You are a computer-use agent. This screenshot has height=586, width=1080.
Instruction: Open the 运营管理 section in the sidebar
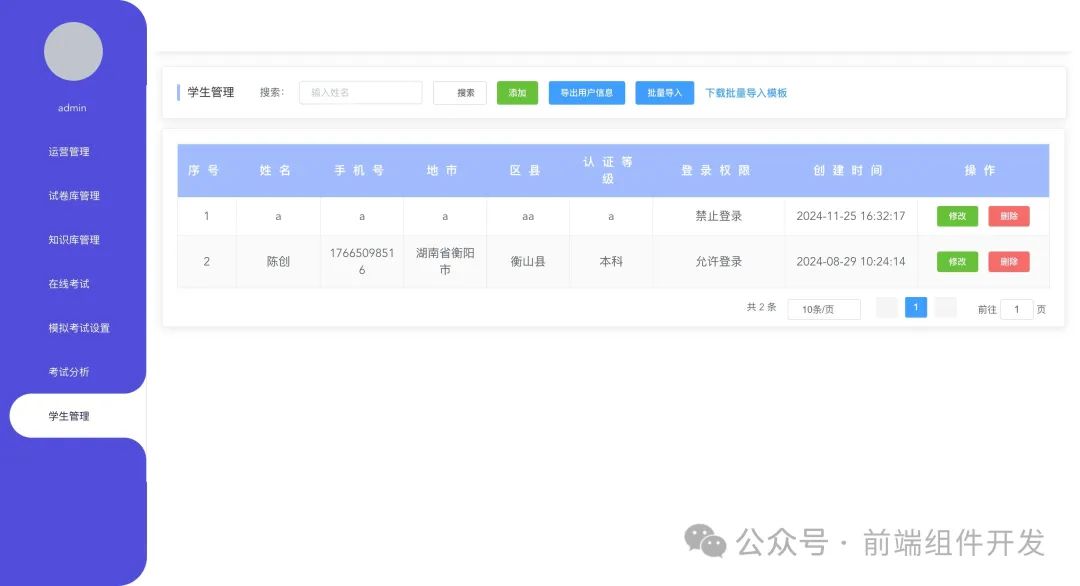click(71, 151)
